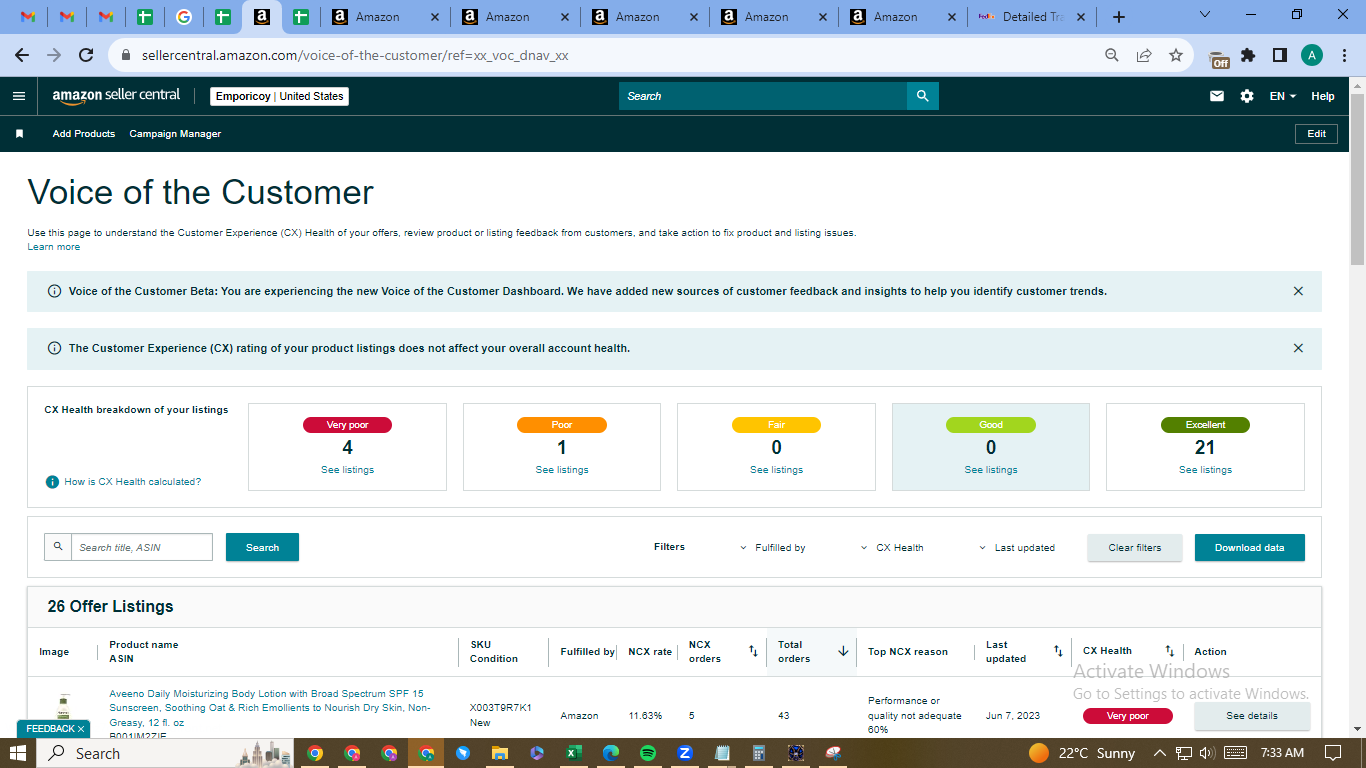This screenshot has width=1366, height=768.
Task: Bookmark this page with the star icon
Action: pyautogui.click(x=1176, y=56)
